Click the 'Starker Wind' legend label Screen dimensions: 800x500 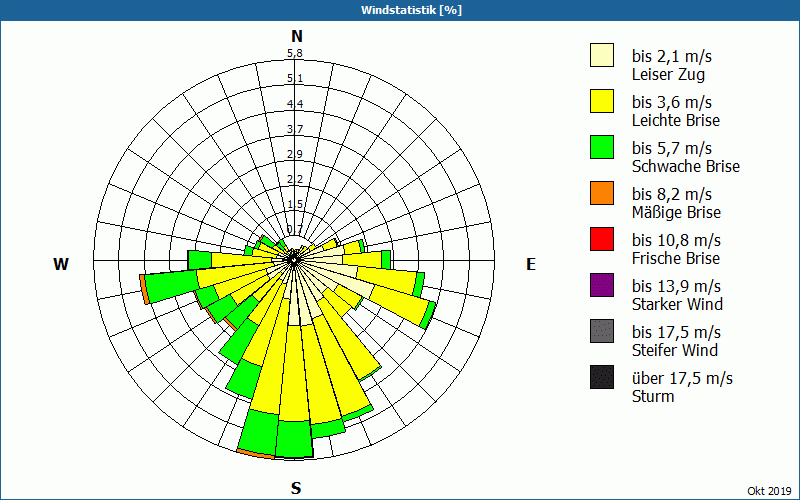point(678,304)
